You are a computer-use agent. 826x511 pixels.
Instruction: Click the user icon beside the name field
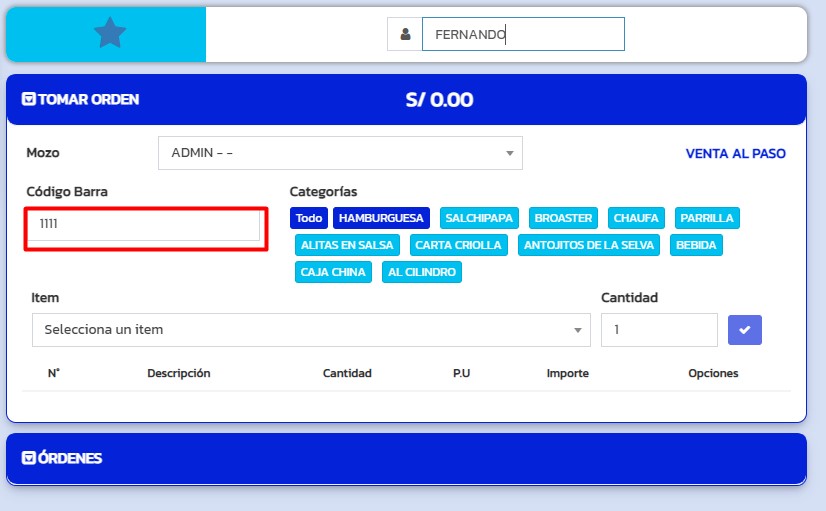(x=405, y=34)
